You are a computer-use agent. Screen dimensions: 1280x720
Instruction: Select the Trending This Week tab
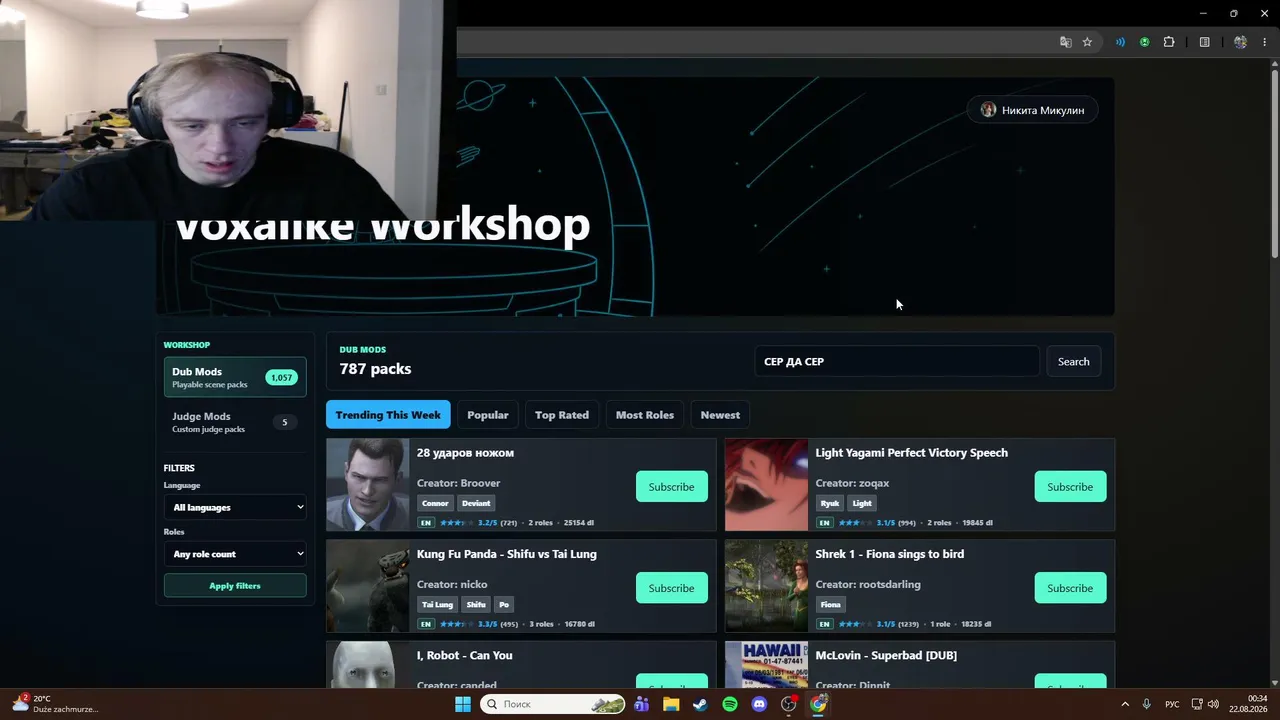(x=388, y=415)
